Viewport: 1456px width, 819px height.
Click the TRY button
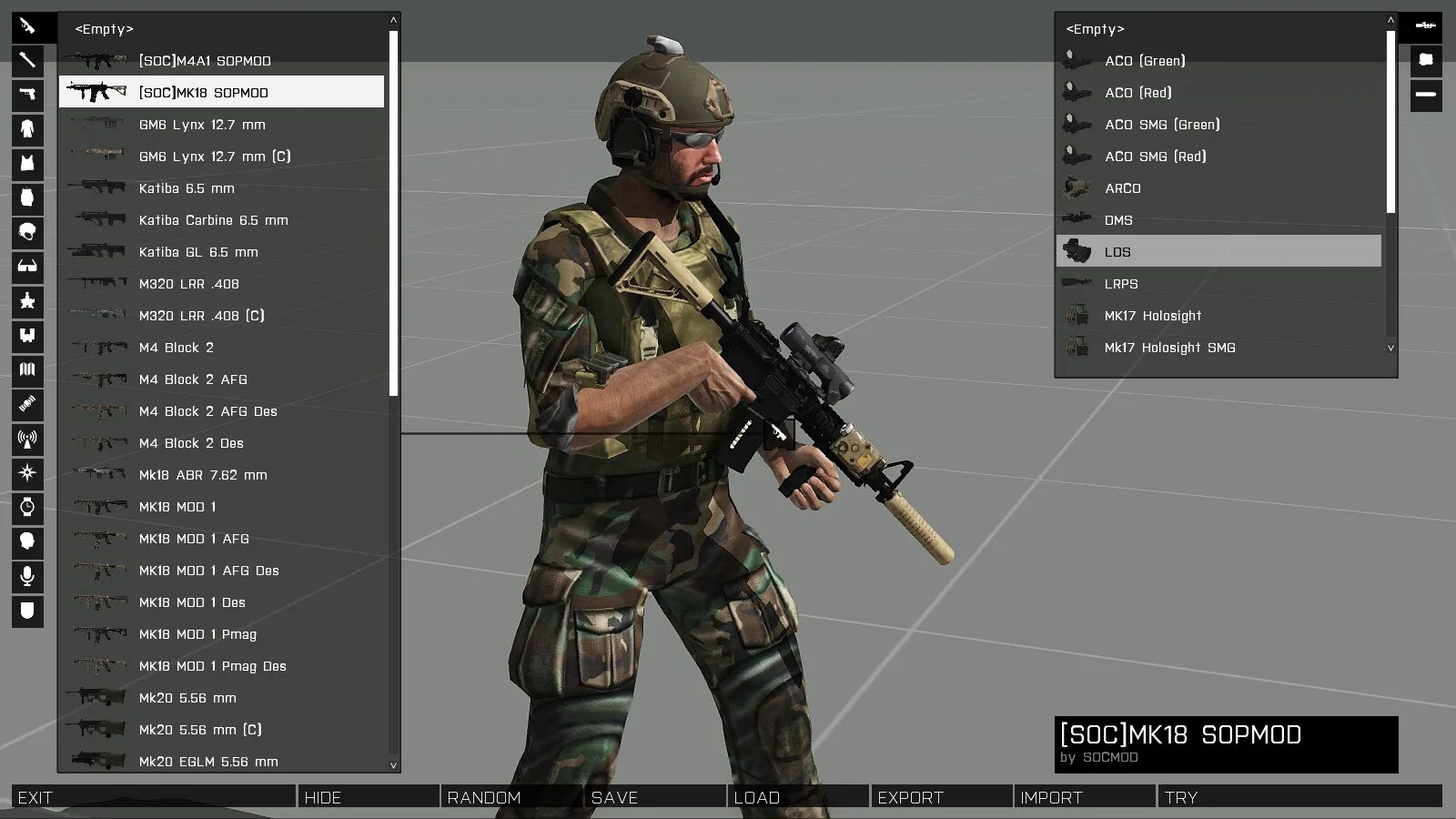pos(1299,796)
